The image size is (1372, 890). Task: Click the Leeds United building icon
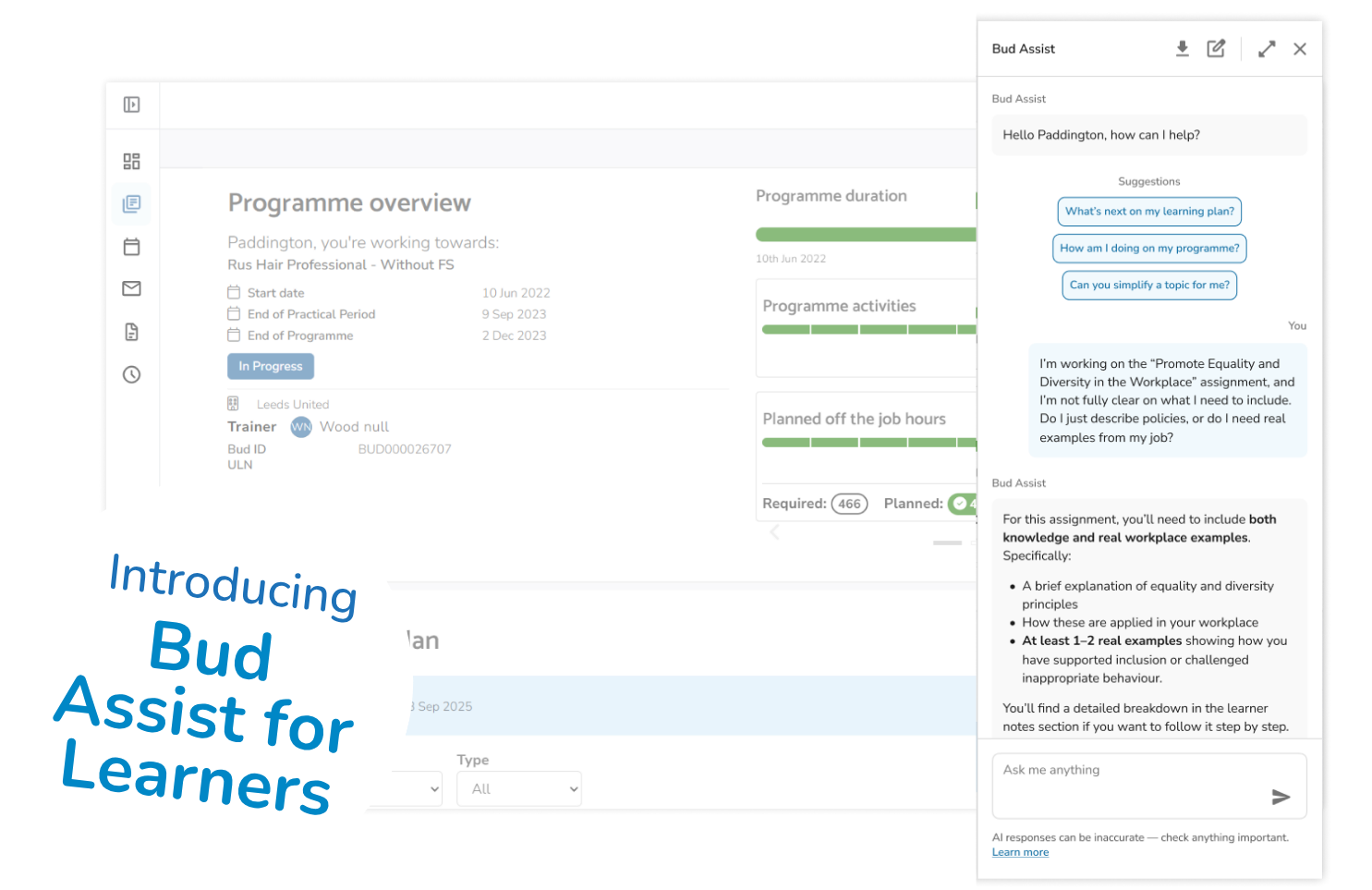coord(233,404)
